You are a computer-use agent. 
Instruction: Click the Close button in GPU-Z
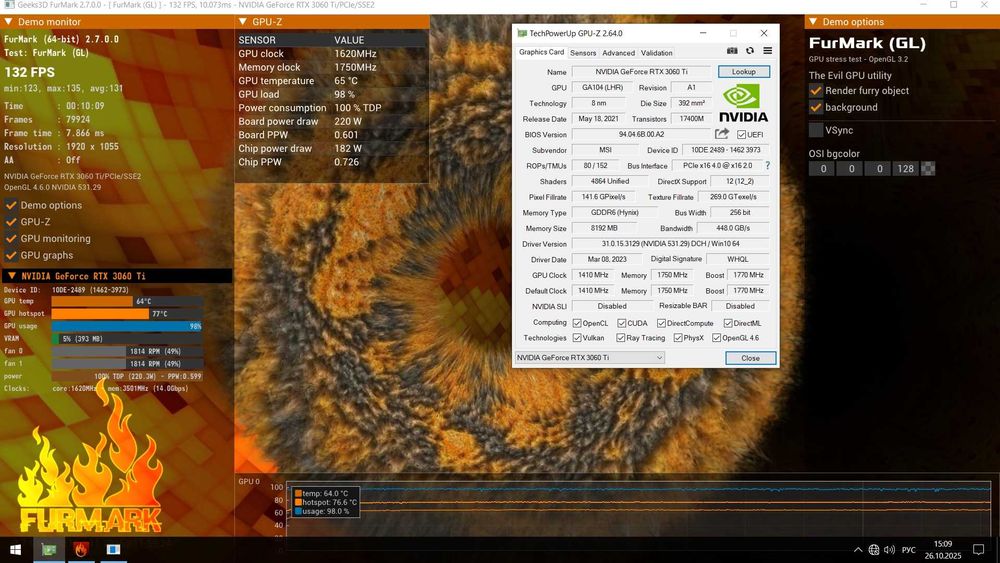(x=751, y=358)
